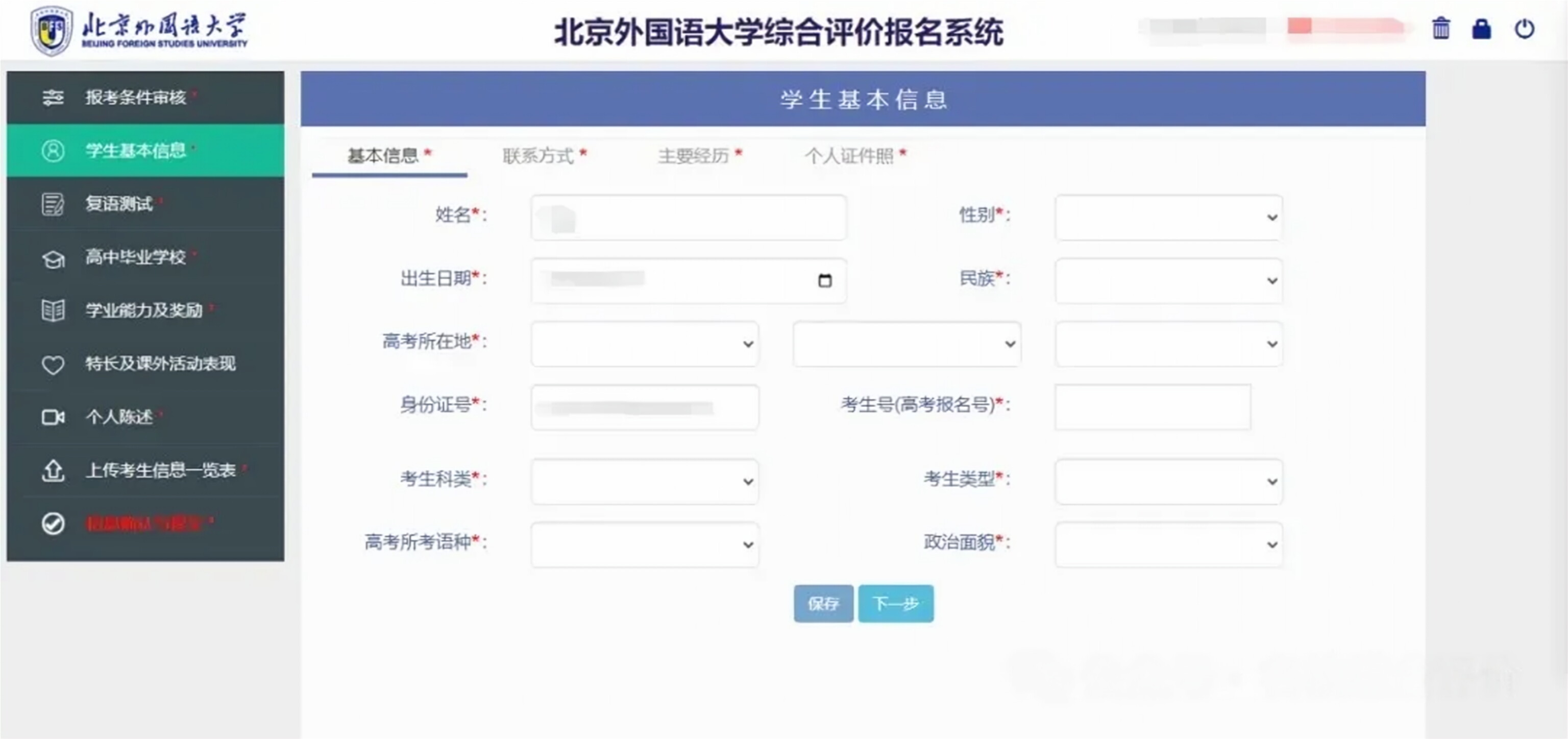Click the checkmark circle icon in sidebar
This screenshot has height=739, width=1568.
[53, 523]
